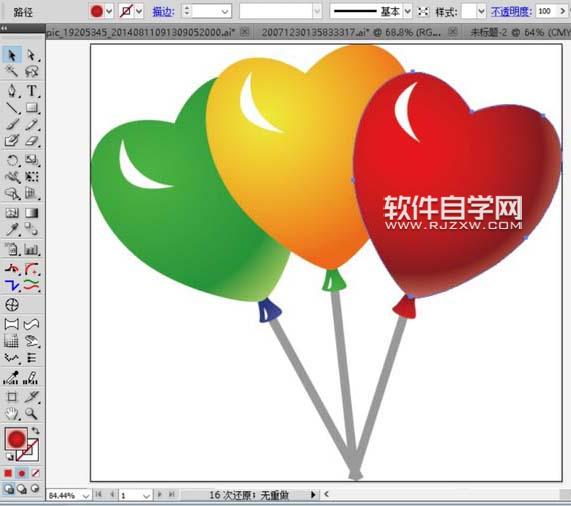Open the 不透明度 opacity panel link
The width and height of the screenshot is (571, 506).
(x=511, y=12)
